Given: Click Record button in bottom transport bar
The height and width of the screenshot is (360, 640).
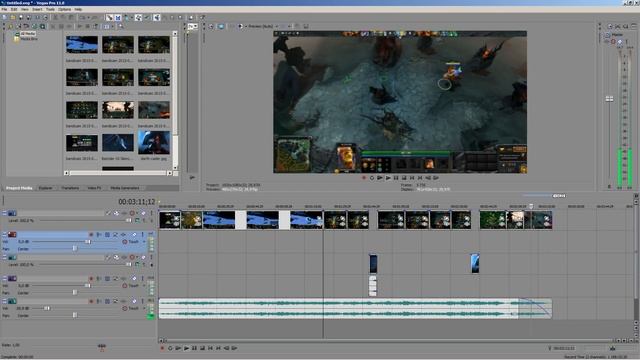Looking at the screenshot, I should [162, 348].
